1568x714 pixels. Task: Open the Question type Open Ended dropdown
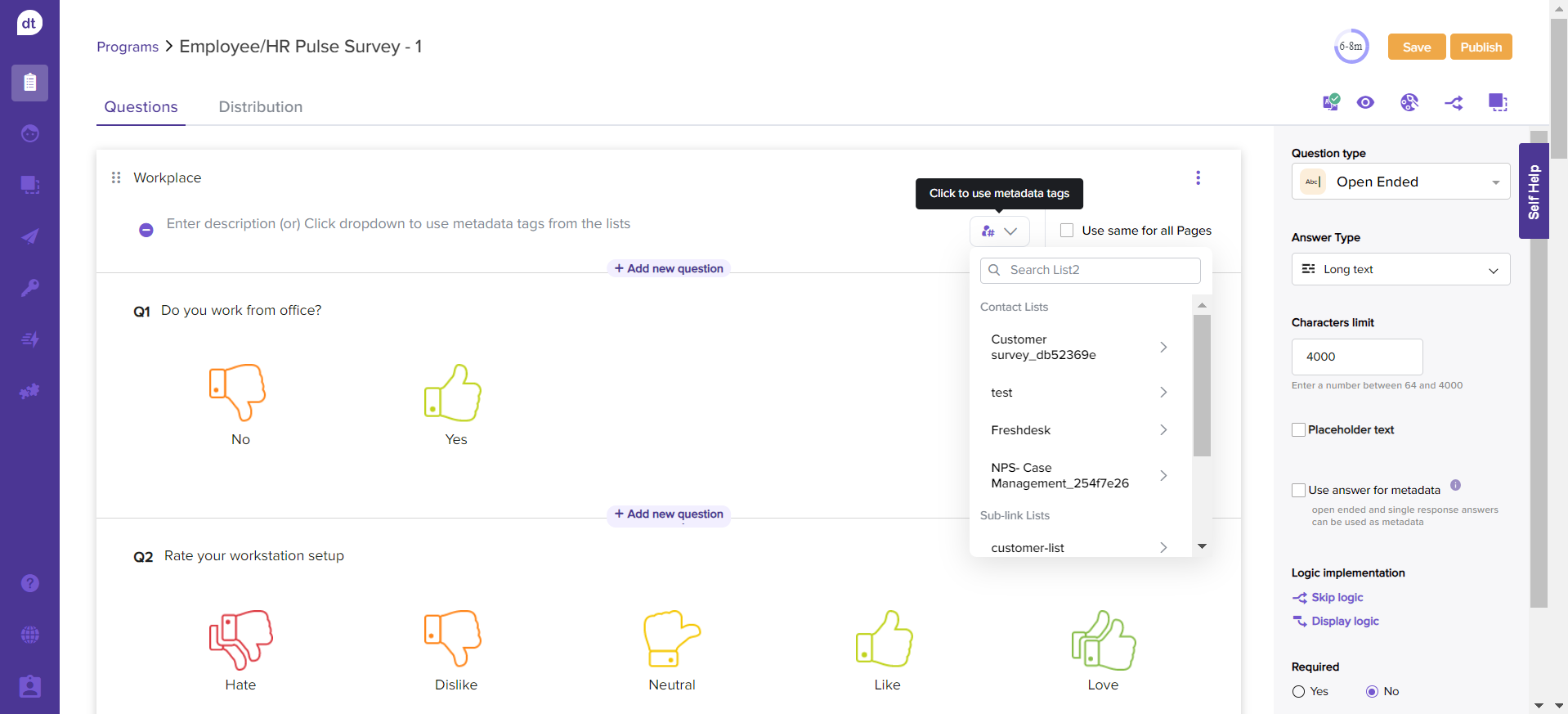(1400, 182)
